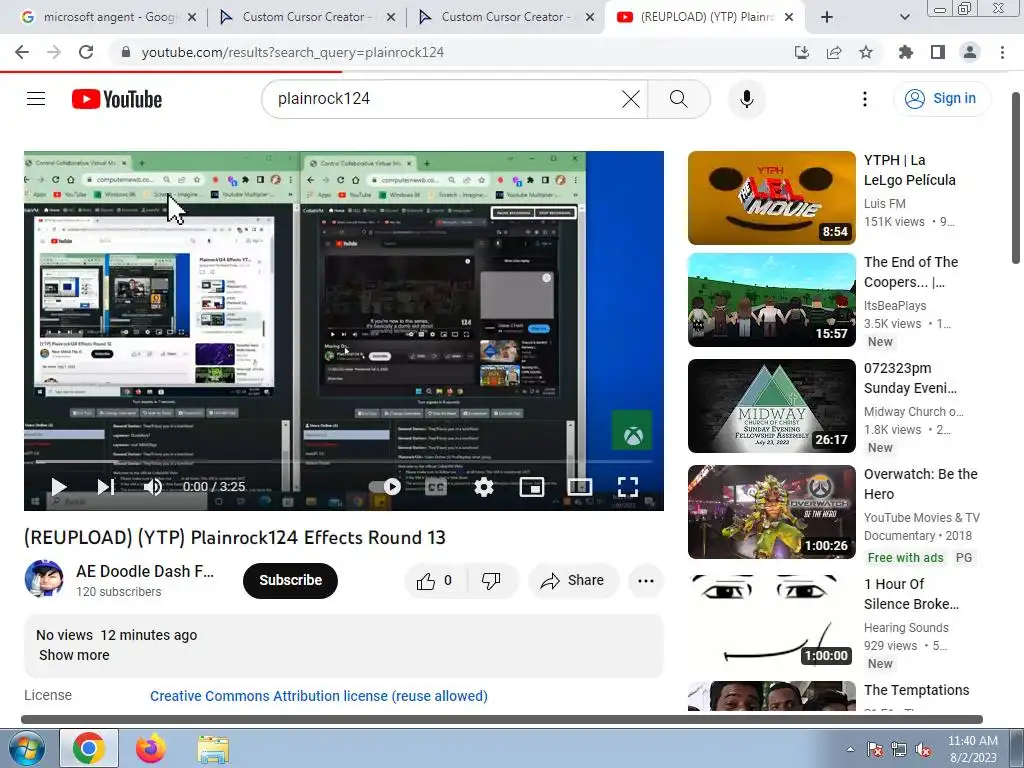Like the video with thumbs up
The image size is (1024, 768).
pyautogui.click(x=436, y=581)
